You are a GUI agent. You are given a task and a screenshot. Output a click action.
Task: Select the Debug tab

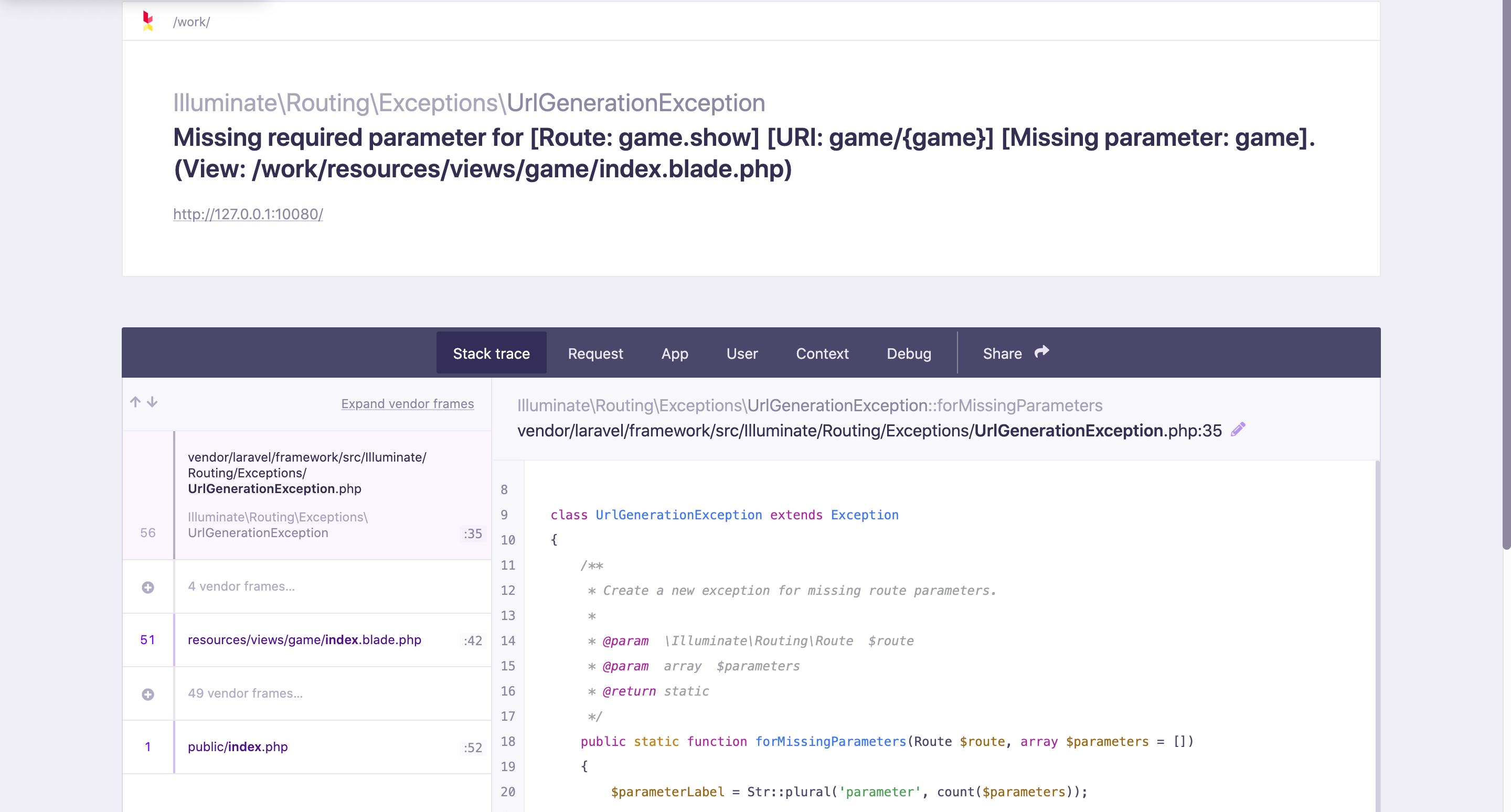(x=908, y=353)
